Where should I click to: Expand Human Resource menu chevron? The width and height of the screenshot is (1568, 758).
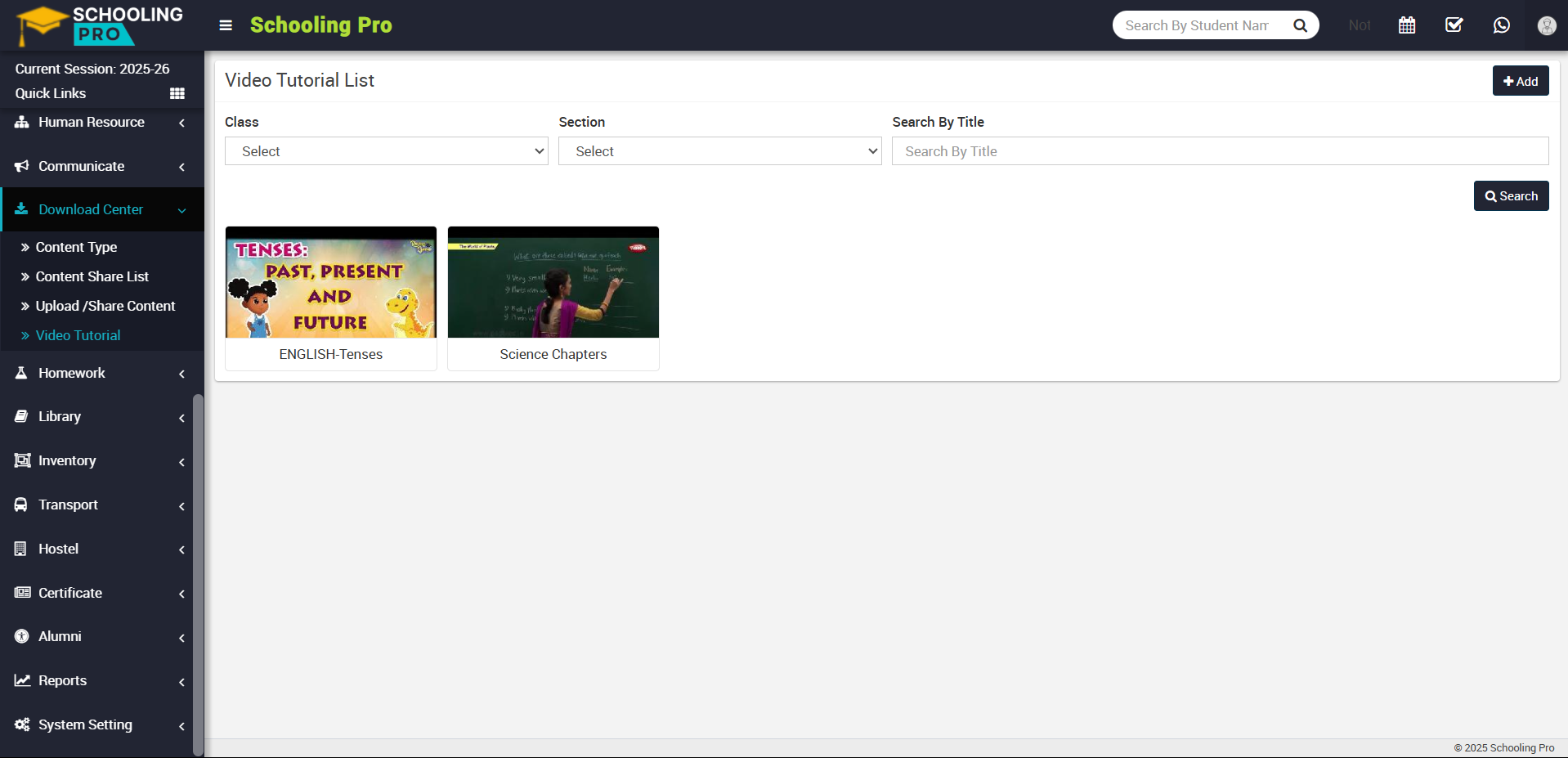point(181,123)
